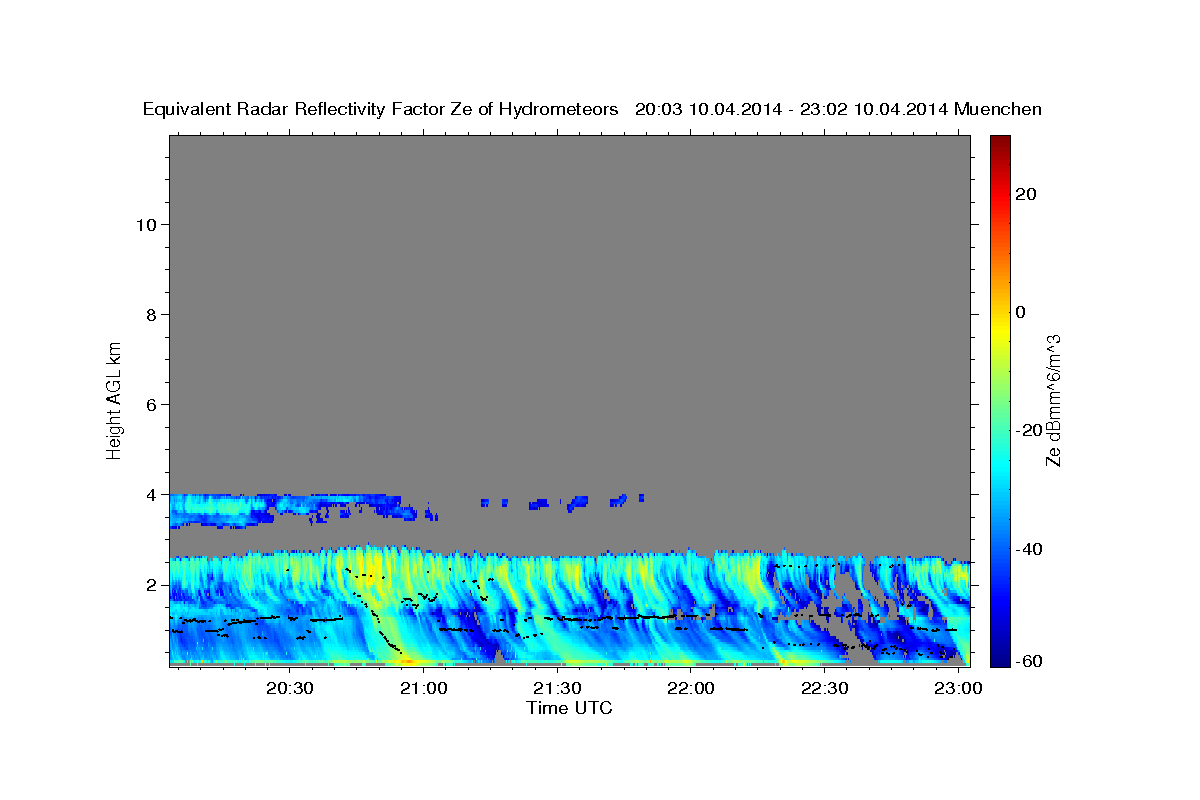The width and height of the screenshot is (1200, 800).
Task: Click the height label 8
Action: pyautogui.click(x=150, y=314)
